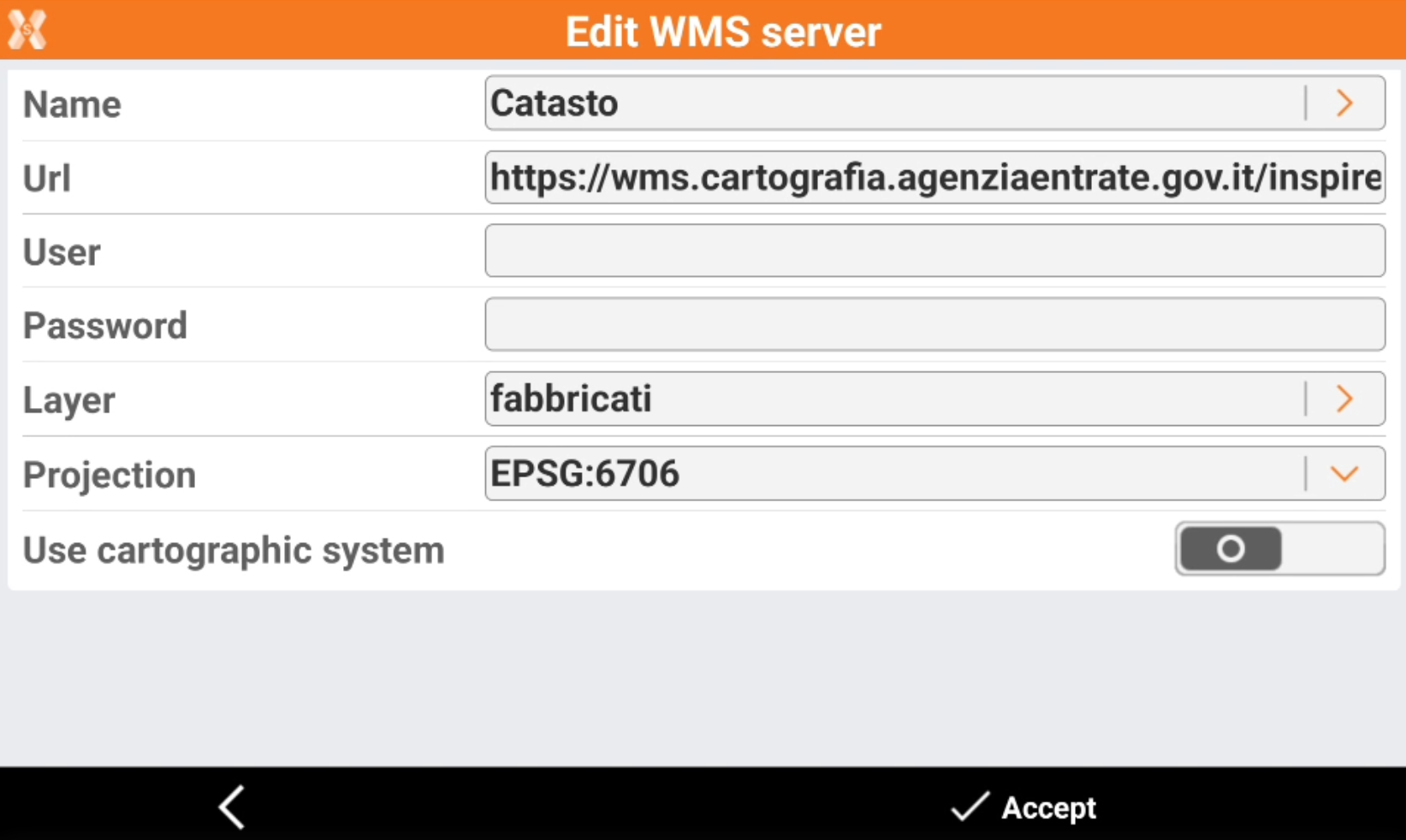1406x840 pixels.
Task: Click the X app logo icon
Action: tap(27, 30)
